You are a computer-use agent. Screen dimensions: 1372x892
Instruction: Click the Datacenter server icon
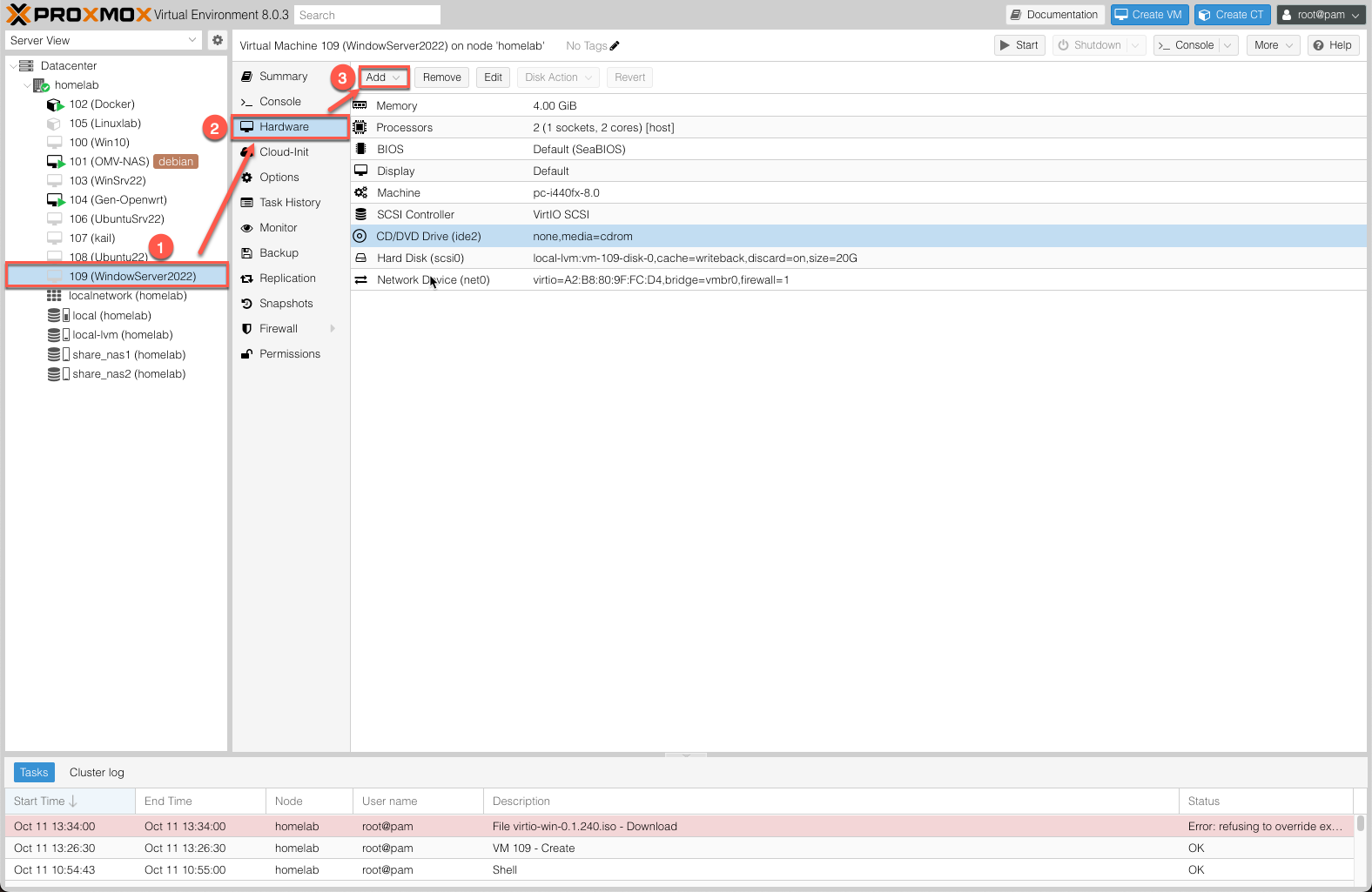pyautogui.click(x=26, y=65)
